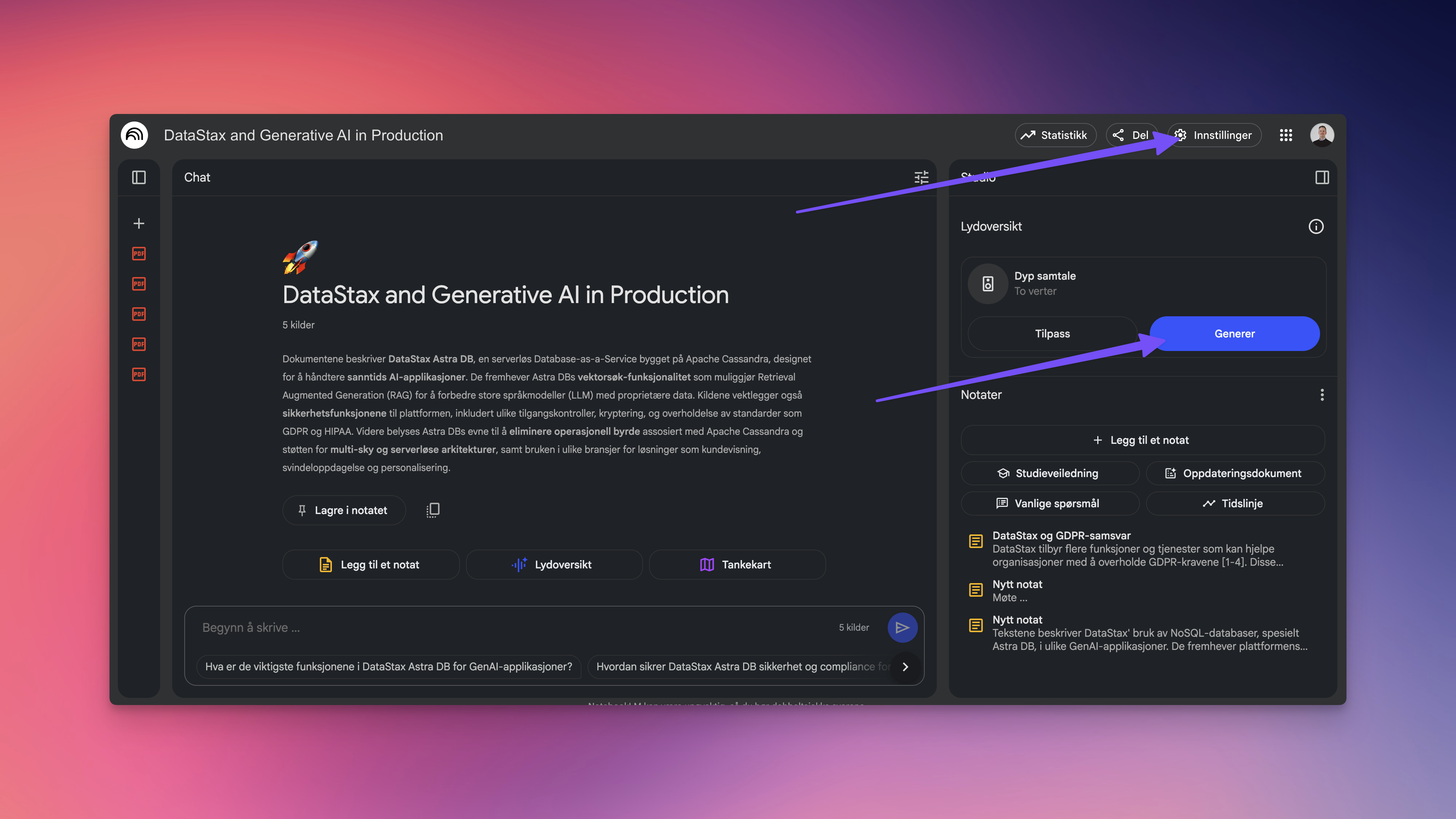Open Notater three-dot menu
1456x819 pixels.
1322,395
